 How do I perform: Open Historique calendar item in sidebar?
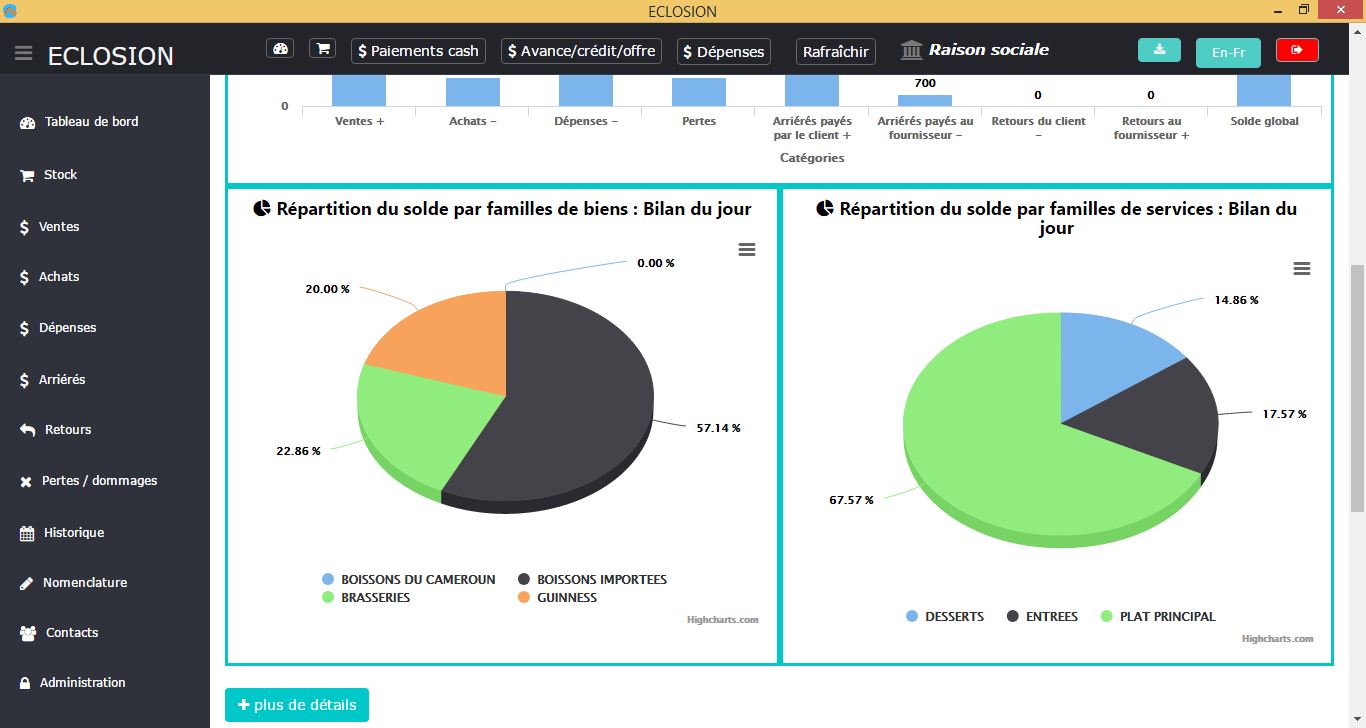coord(73,533)
